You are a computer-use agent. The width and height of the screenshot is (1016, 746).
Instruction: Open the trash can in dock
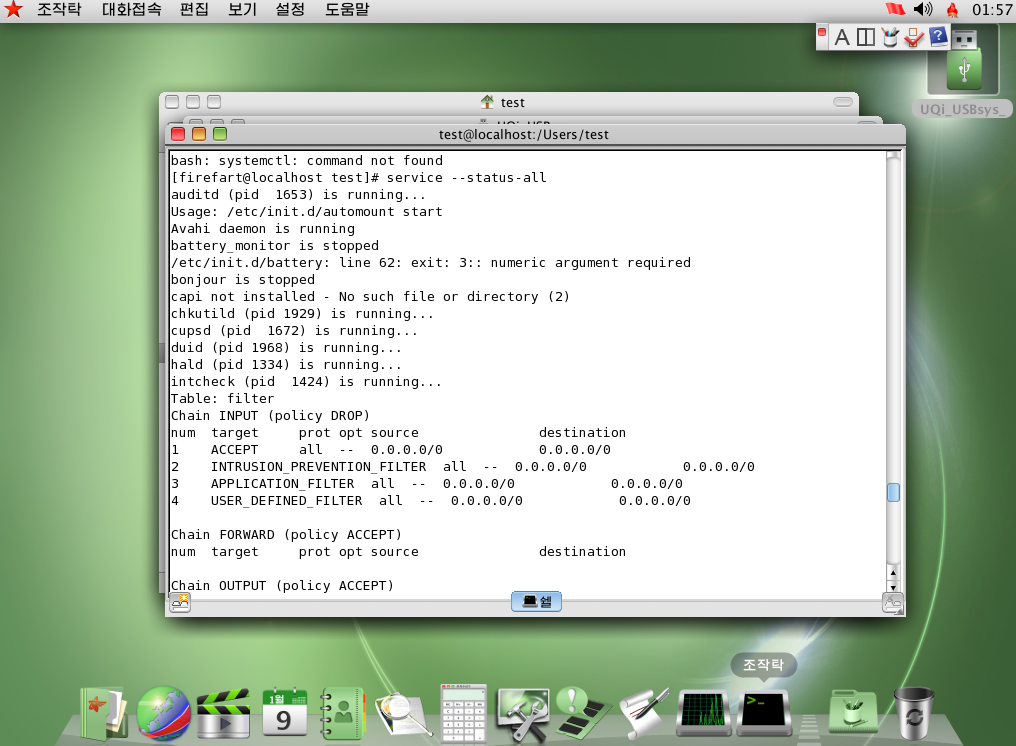[913, 713]
